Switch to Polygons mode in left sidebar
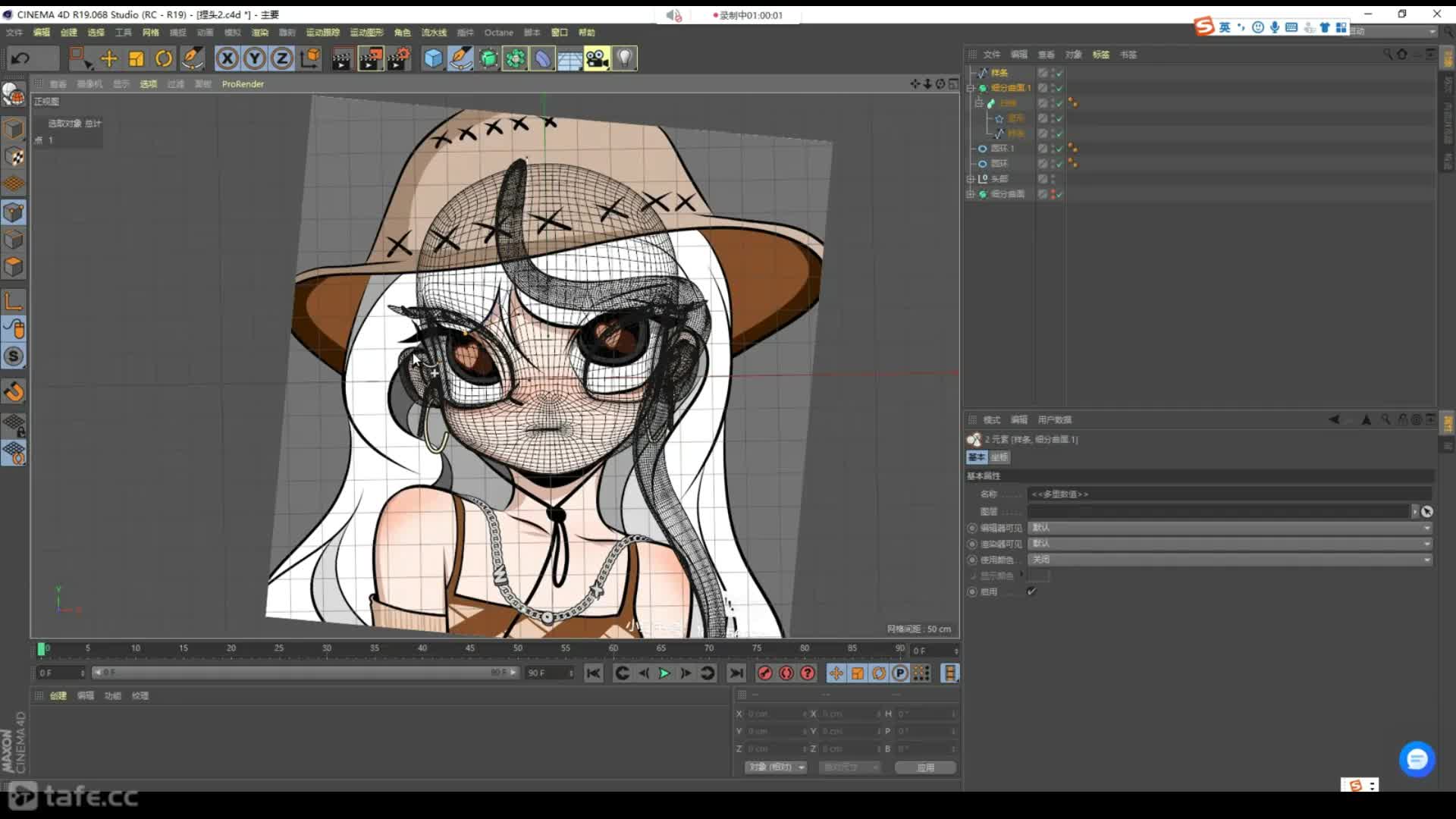 14,267
